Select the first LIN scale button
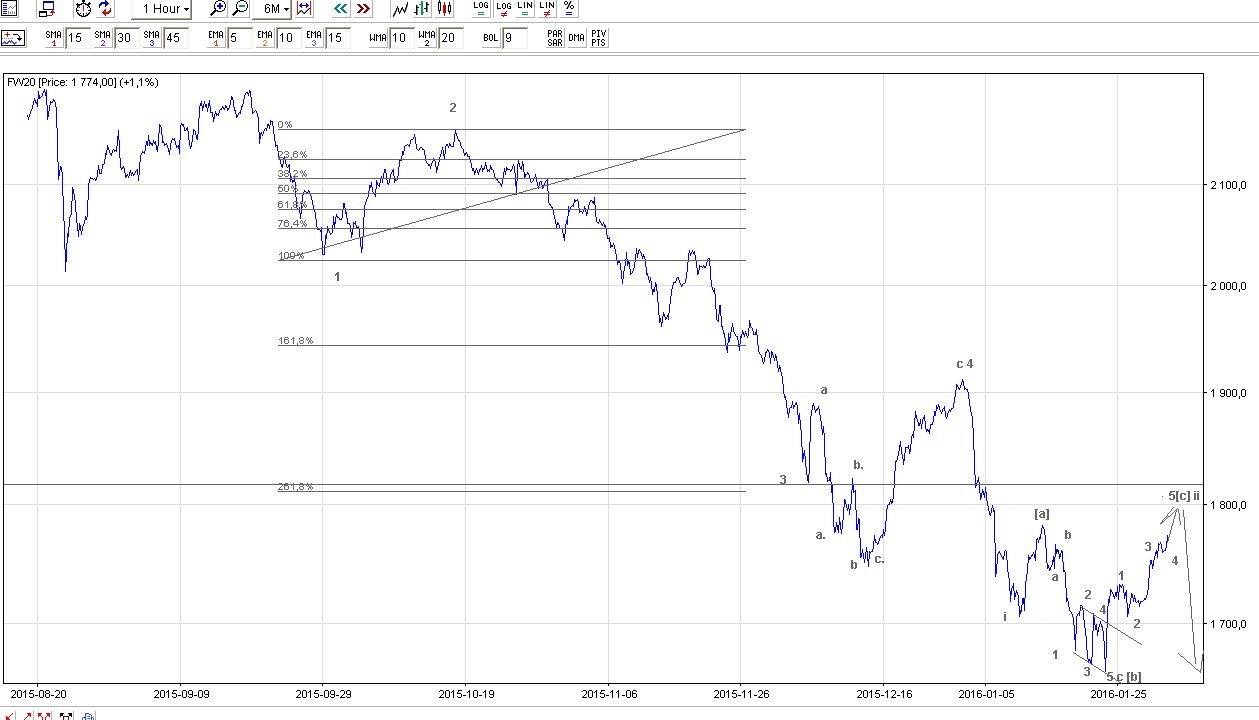 pos(525,9)
